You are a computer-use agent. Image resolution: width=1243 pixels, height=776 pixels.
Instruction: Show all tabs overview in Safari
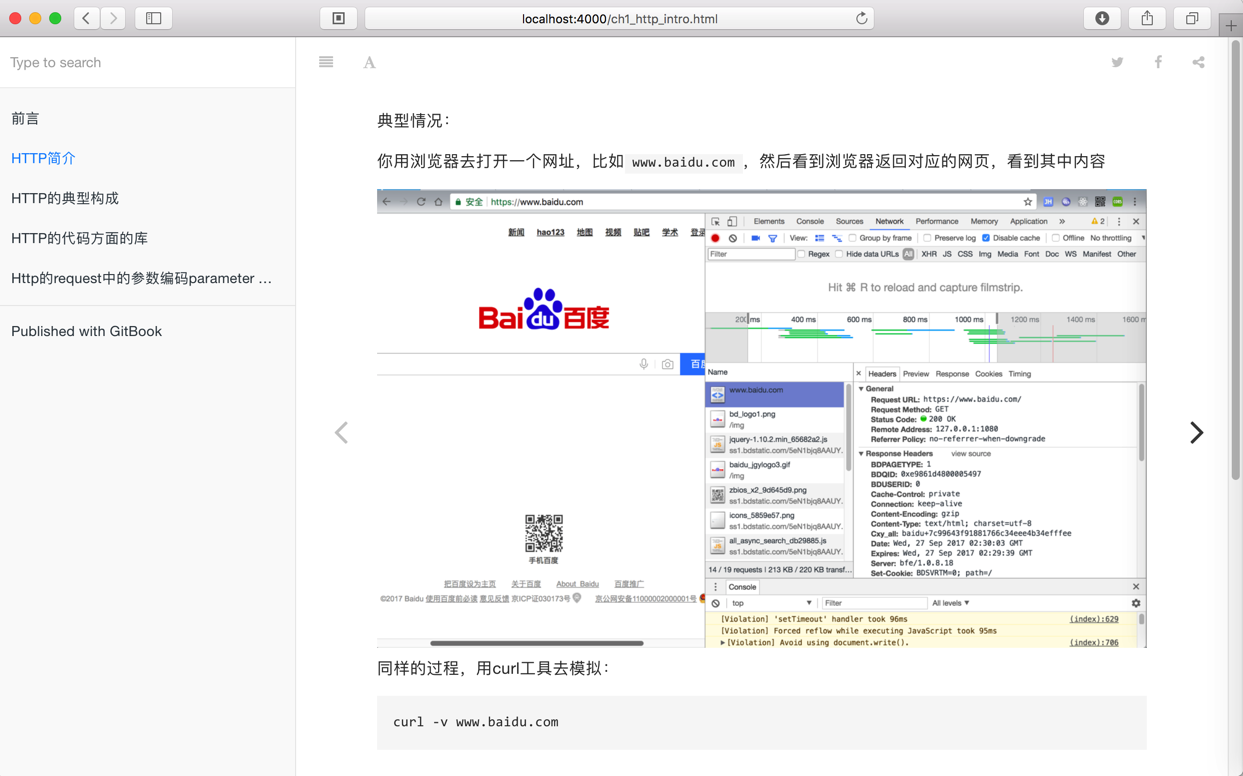point(1192,18)
